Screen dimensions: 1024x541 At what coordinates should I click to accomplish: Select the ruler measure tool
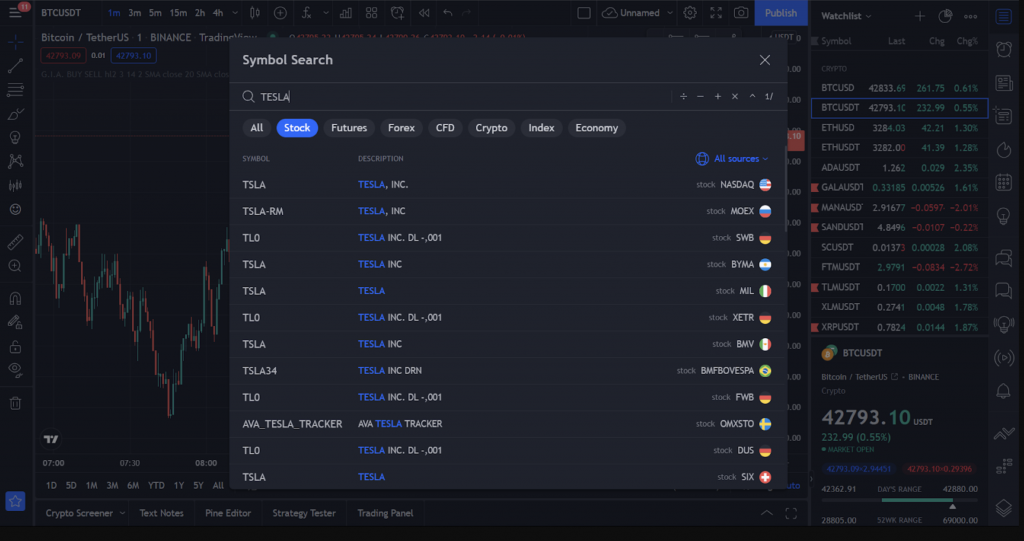point(15,242)
